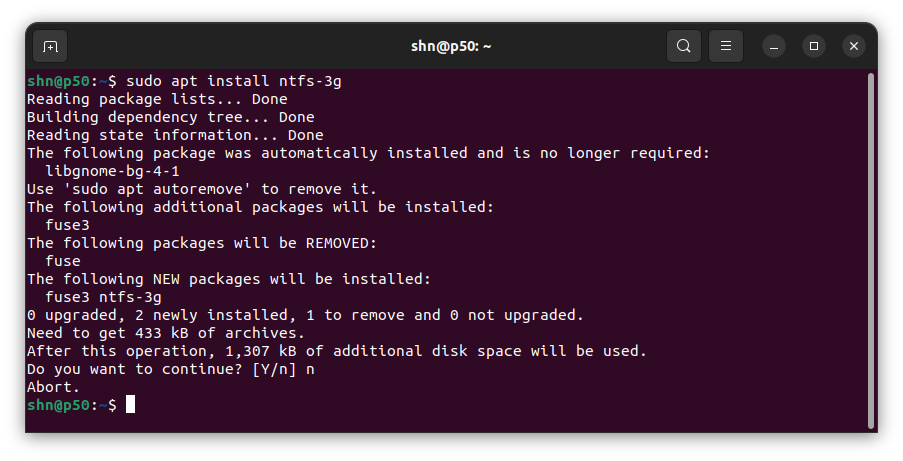903x461 pixels.
Task: Click the 'Reading package lists... Done' line
Action: 157,99
